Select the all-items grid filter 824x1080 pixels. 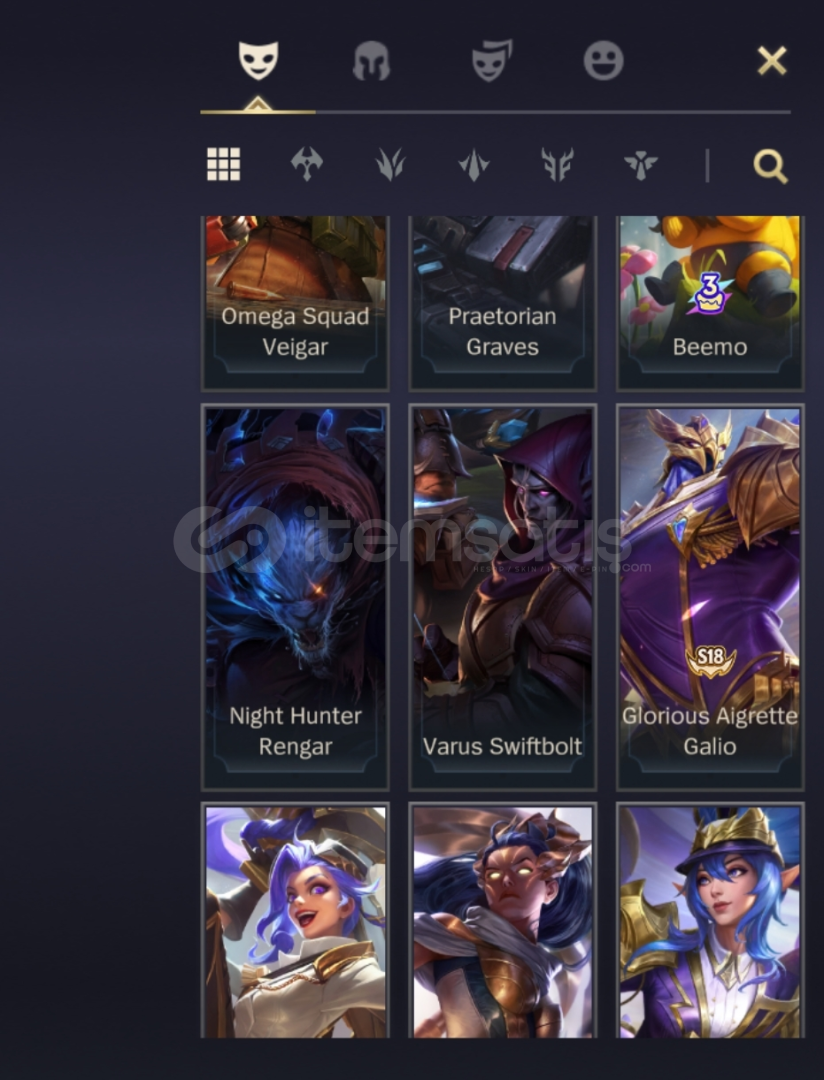pos(224,165)
